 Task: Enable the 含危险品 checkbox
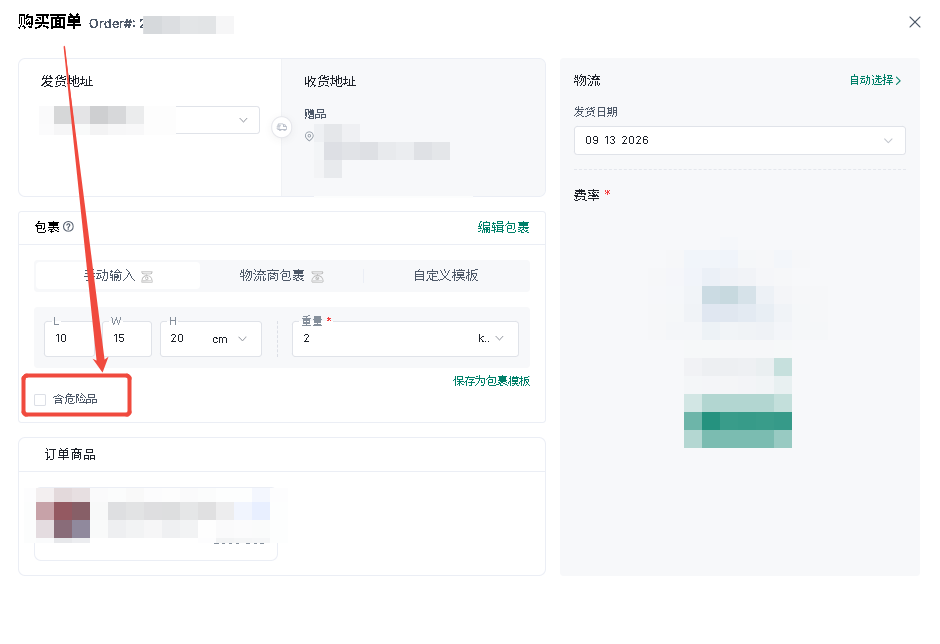40,400
